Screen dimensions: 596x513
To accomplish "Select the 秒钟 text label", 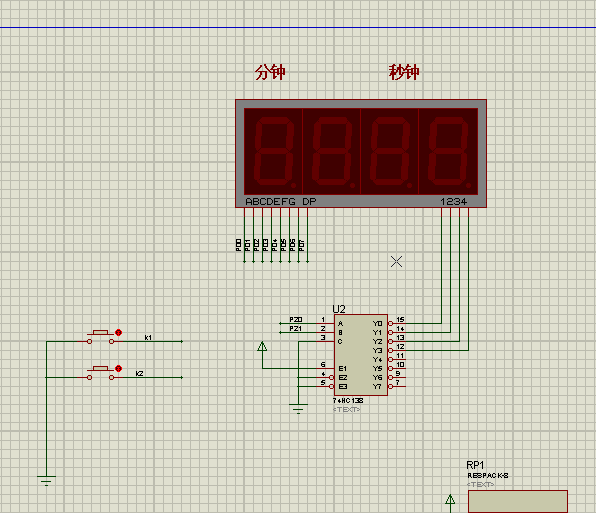I will [x=404, y=72].
